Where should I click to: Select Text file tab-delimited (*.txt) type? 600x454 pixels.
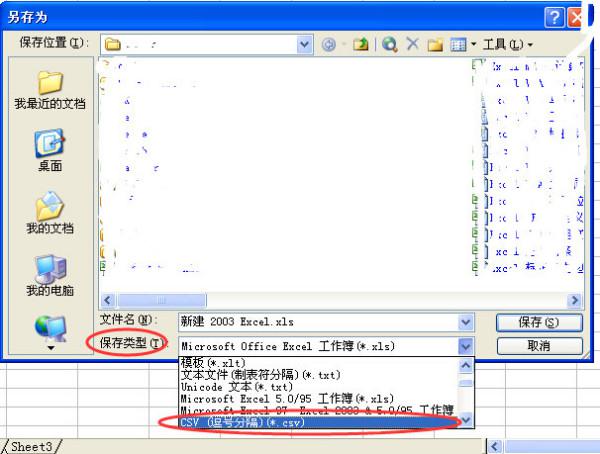point(318,374)
